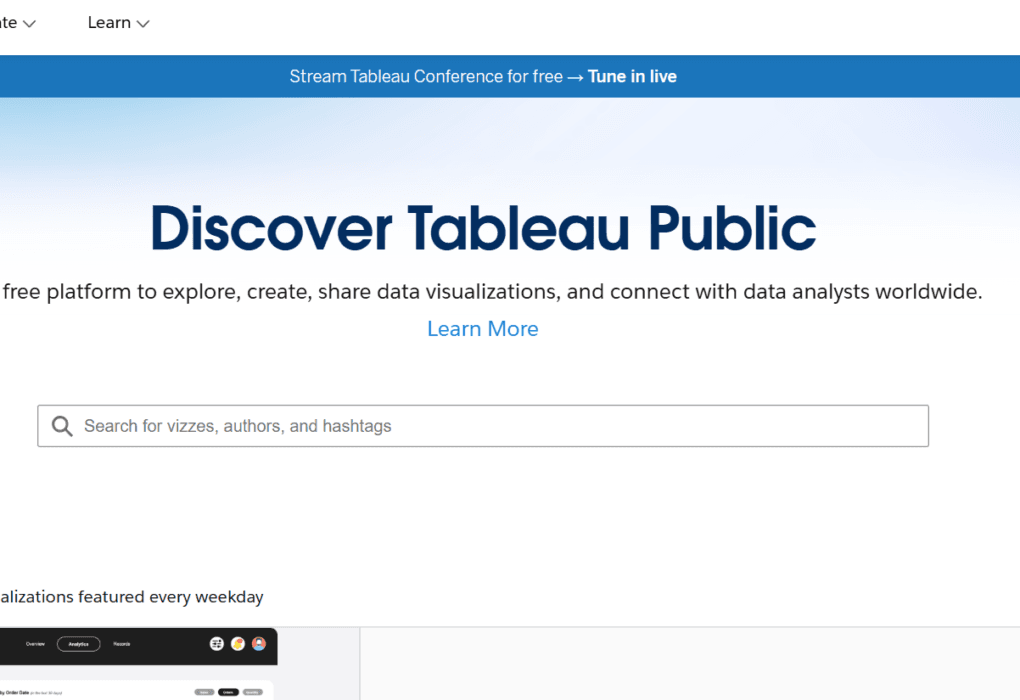Expand the chevron next to Learn

143,24
